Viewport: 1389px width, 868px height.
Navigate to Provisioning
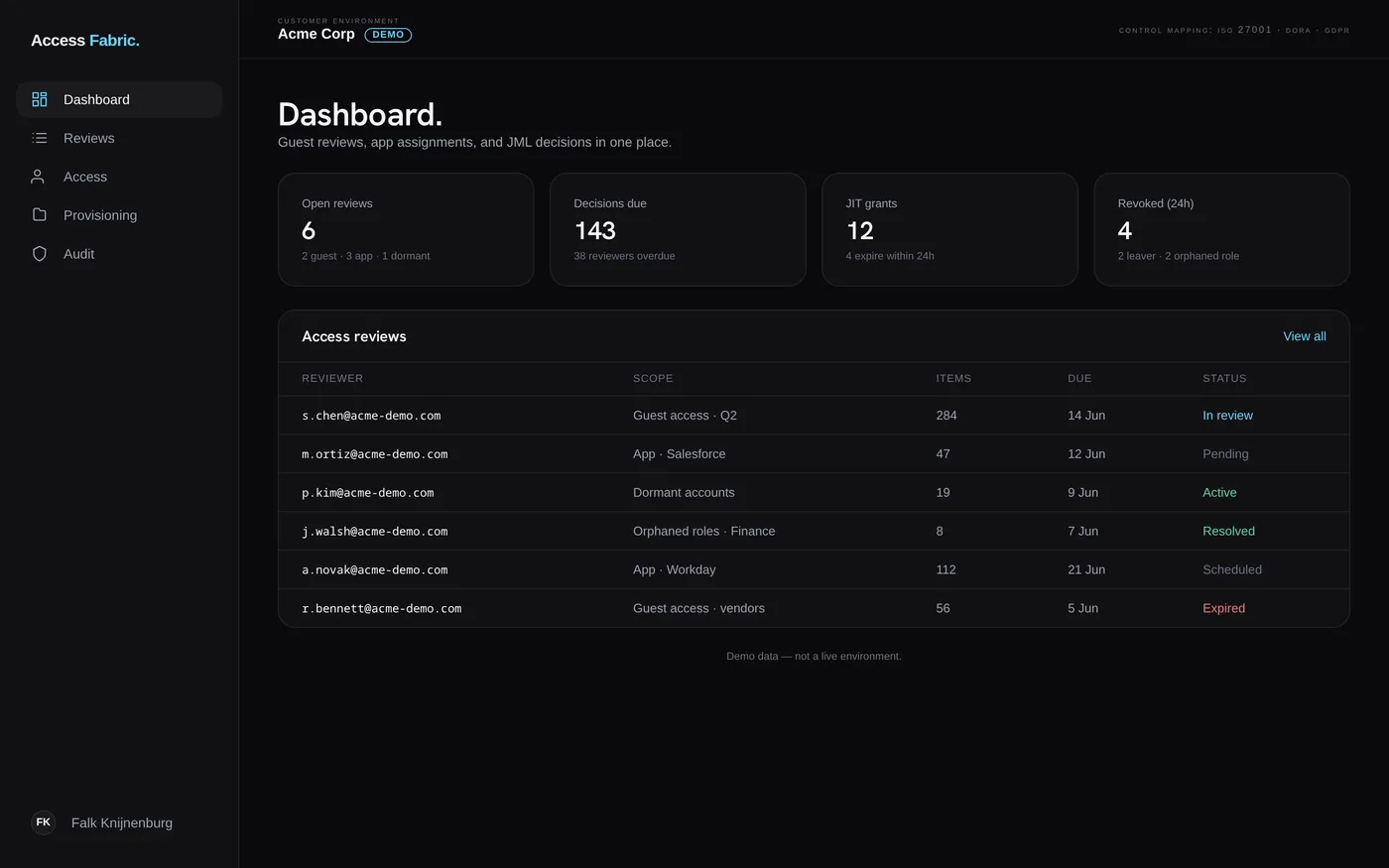point(119,215)
